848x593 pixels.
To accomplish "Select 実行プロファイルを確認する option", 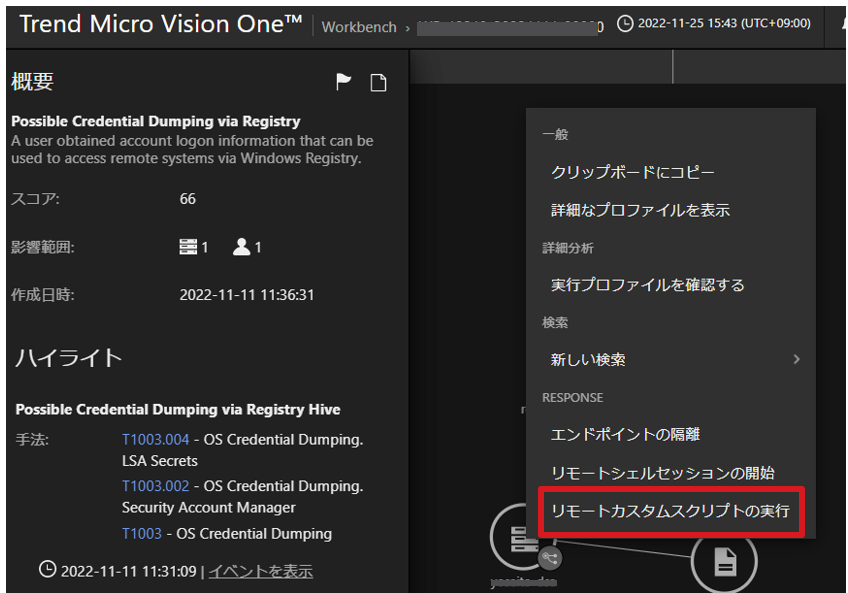I will (x=647, y=285).
